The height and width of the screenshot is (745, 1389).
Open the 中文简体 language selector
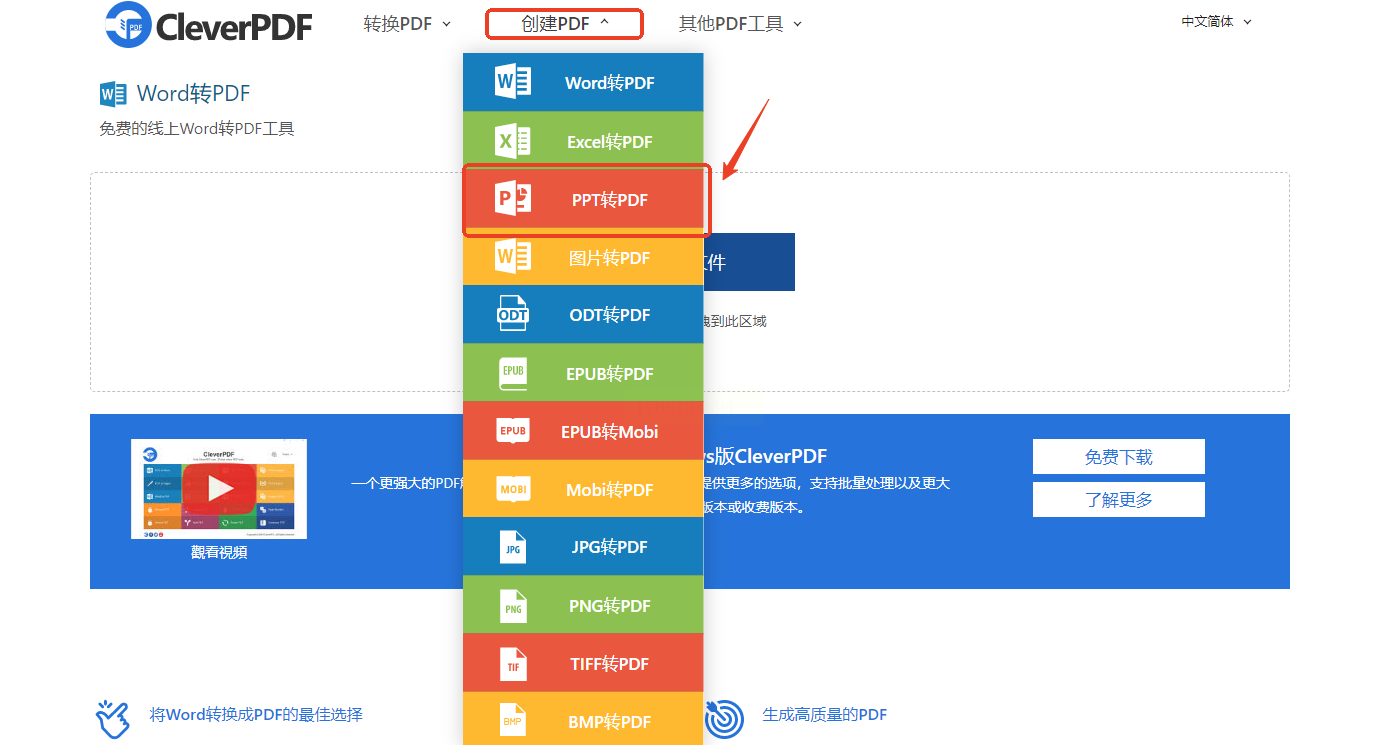click(x=1216, y=22)
